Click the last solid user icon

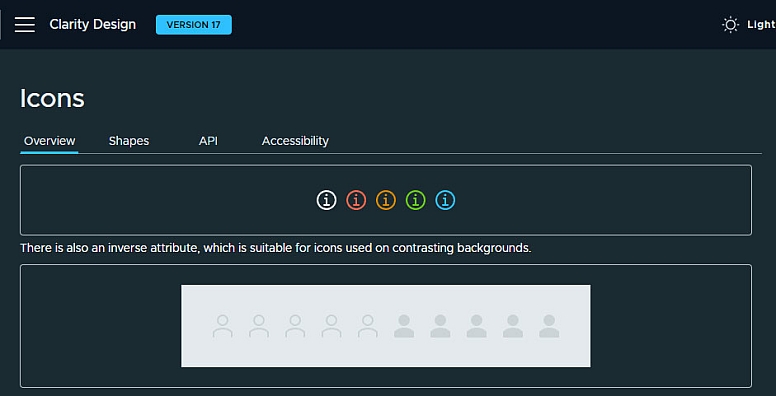[x=549, y=326]
